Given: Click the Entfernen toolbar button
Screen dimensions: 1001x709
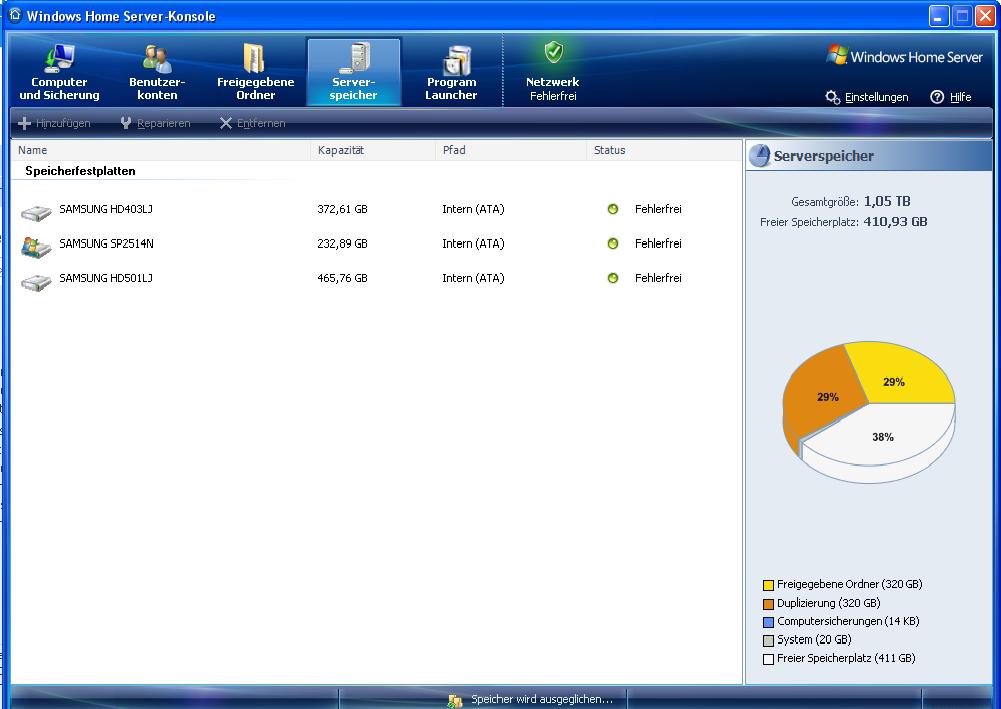Looking at the screenshot, I should pos(252,123).
